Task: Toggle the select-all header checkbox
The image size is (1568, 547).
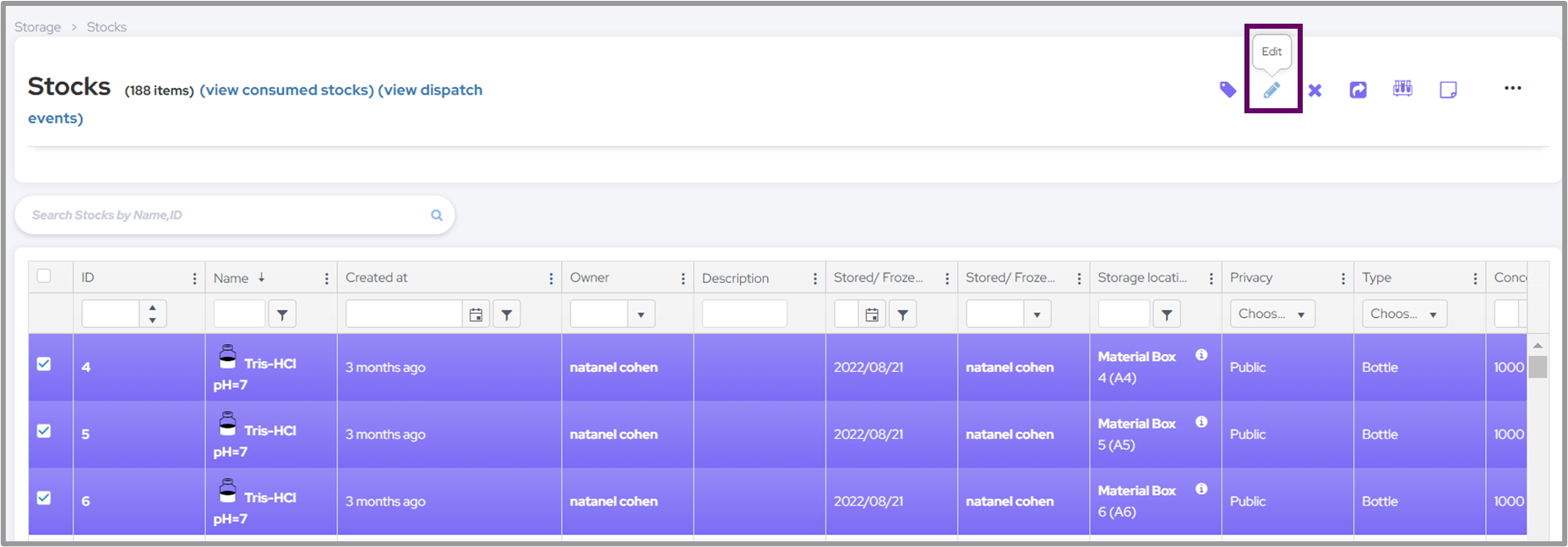Action: pyautogui.click(x=44, y=276)
